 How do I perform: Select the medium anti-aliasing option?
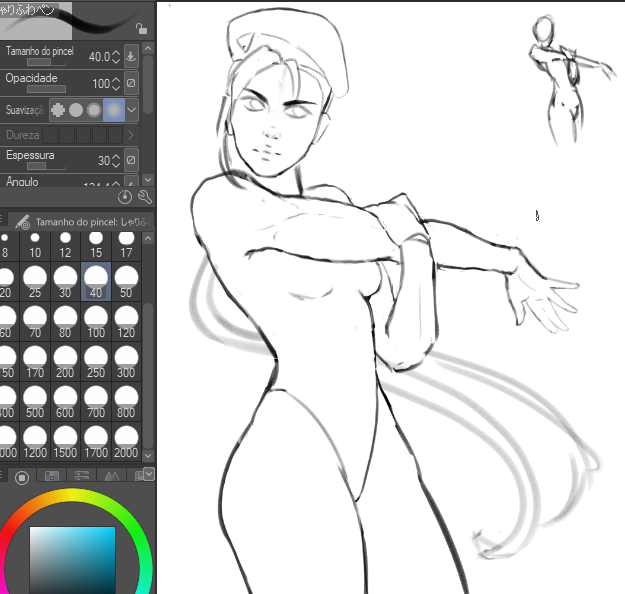click(x=94, y=110)
